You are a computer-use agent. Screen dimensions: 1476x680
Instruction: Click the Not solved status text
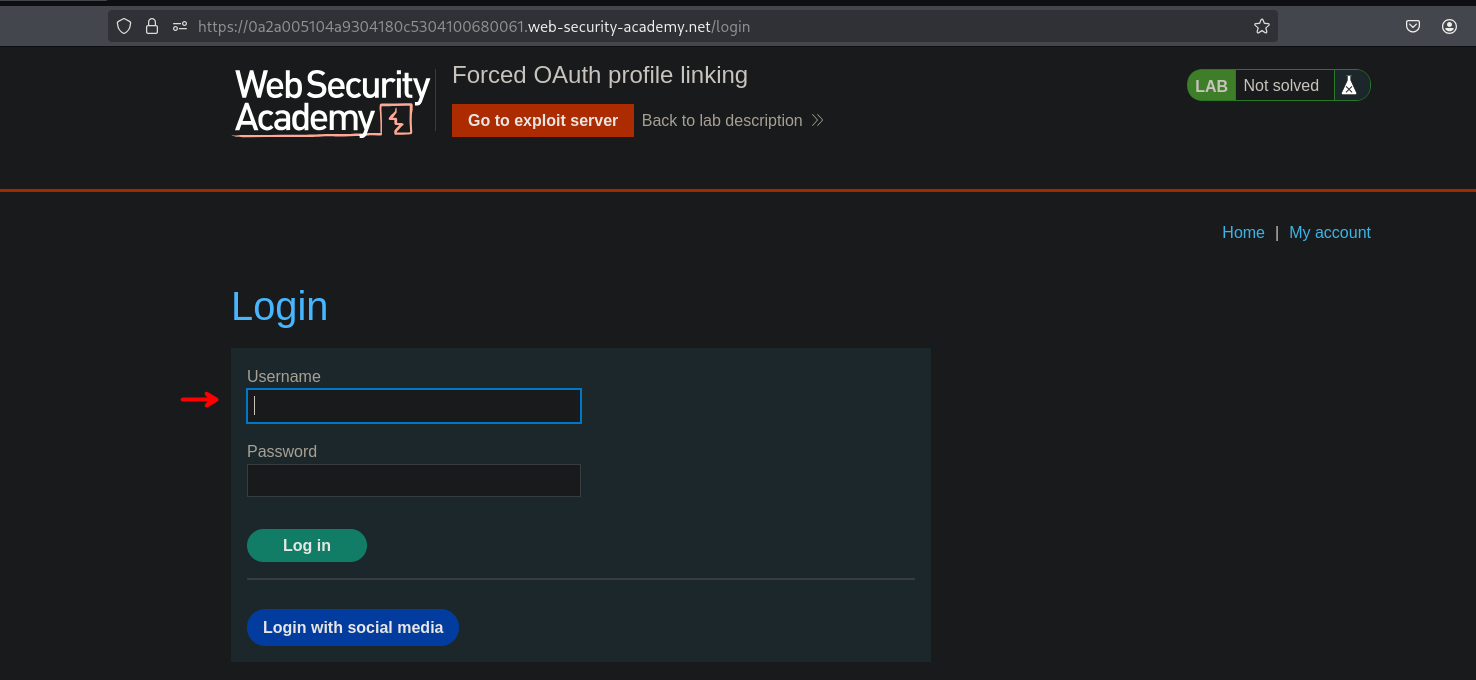pyautogui.click(x=1281, y=86)
